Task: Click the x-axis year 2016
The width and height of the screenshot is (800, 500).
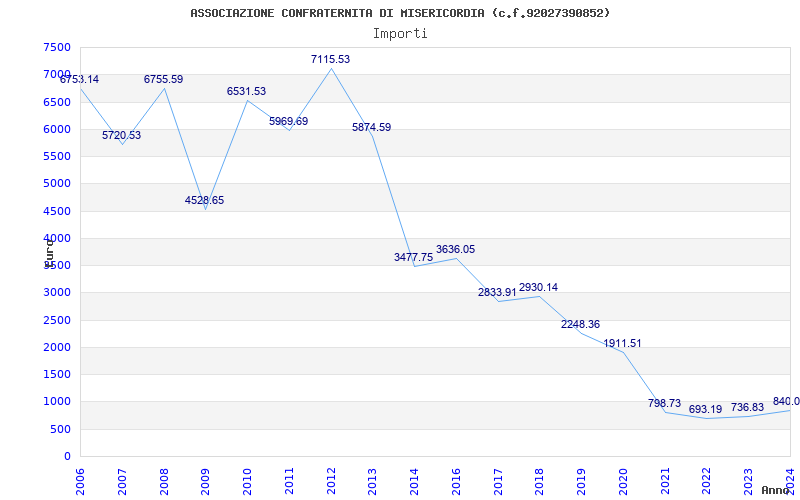Action: [x=457, y=482]
